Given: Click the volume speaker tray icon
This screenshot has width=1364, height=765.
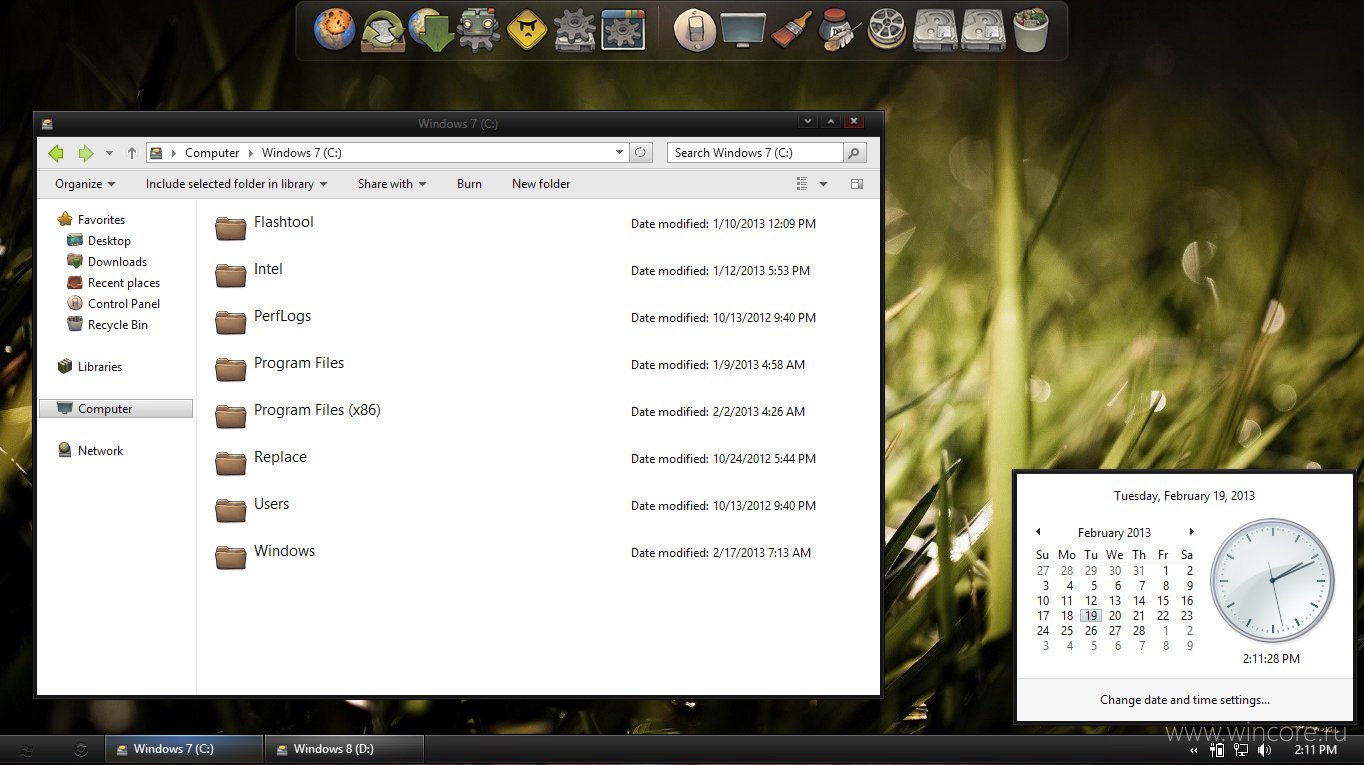Looking at the screenshot, I should tap(1265, 749).
